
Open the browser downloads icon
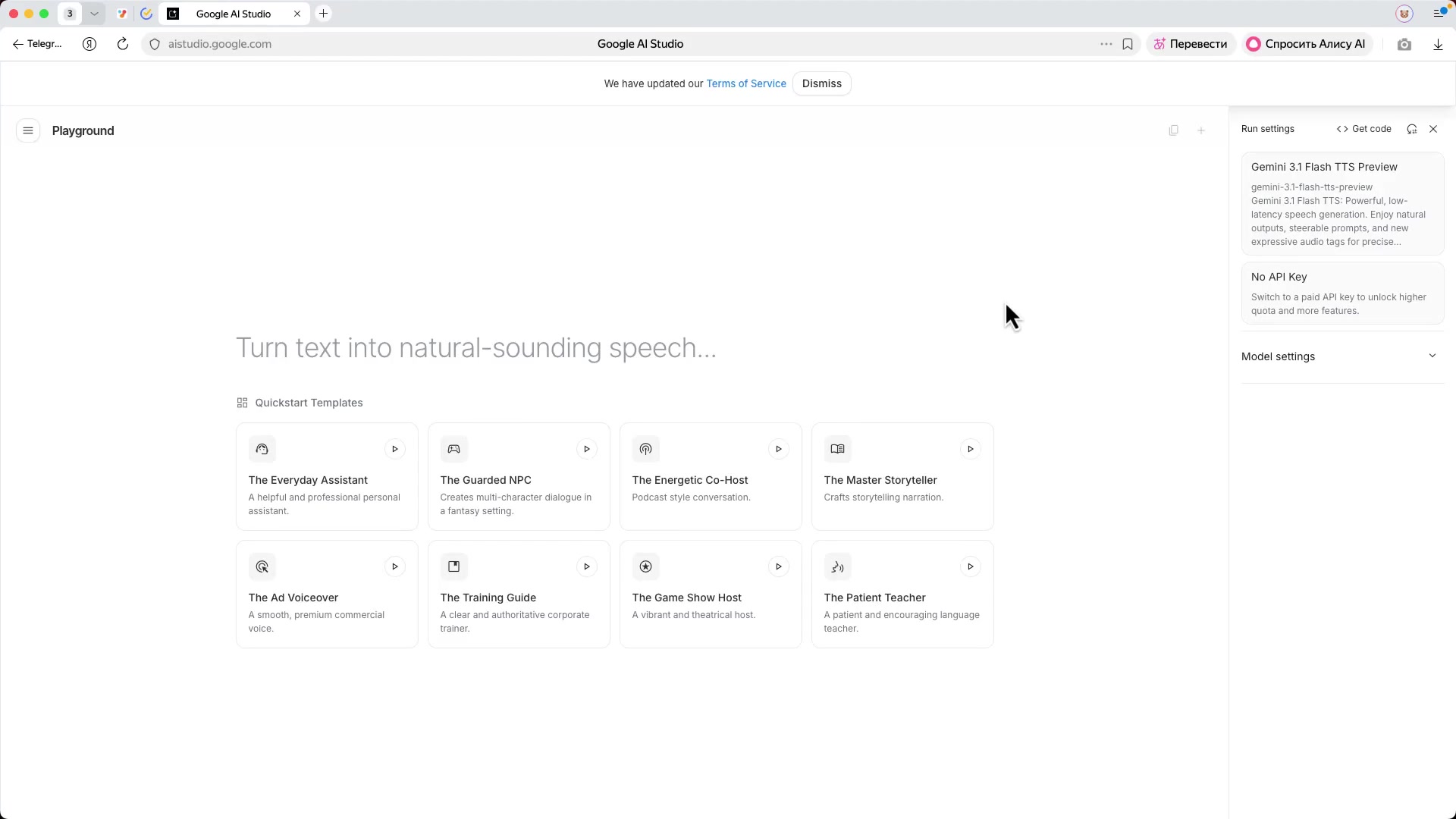click(1438, 44)
